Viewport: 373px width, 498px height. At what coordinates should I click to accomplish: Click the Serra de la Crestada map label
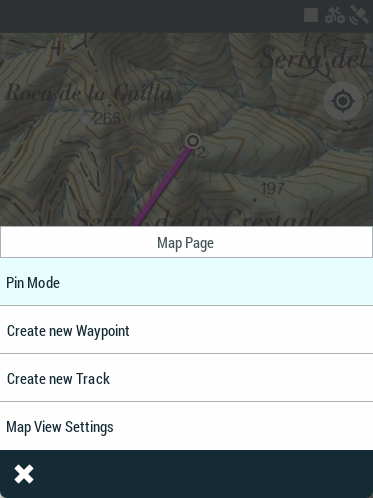(202, 218)
